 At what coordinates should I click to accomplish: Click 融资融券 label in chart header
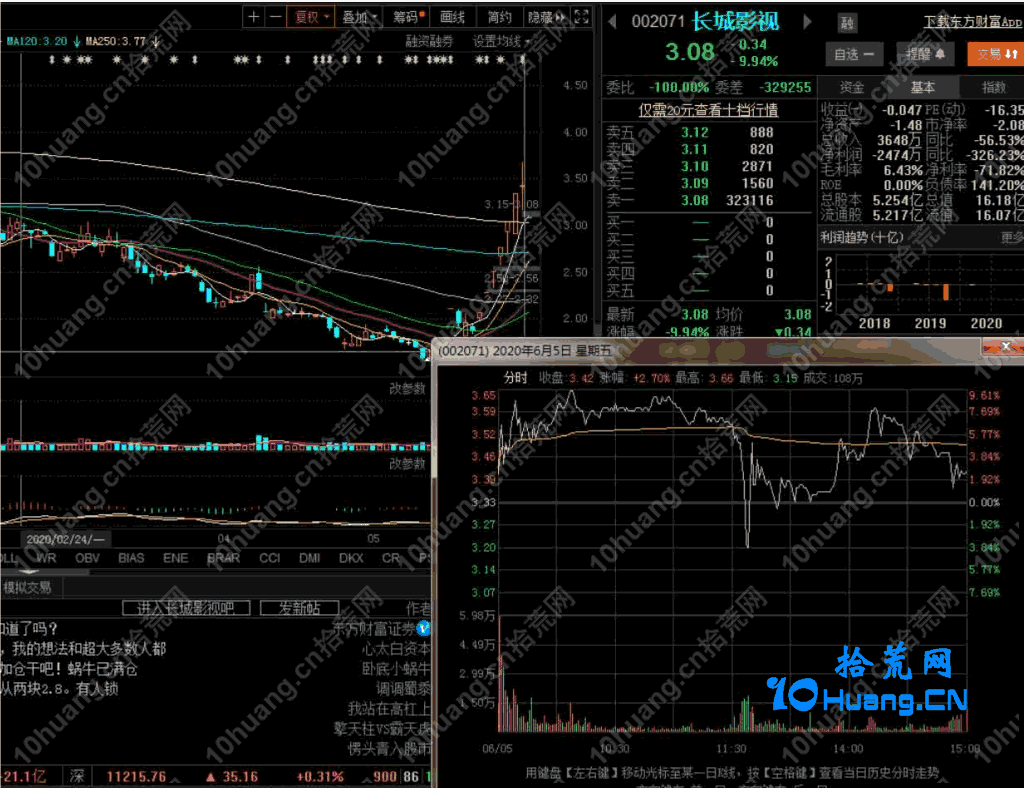click(429, 42)
